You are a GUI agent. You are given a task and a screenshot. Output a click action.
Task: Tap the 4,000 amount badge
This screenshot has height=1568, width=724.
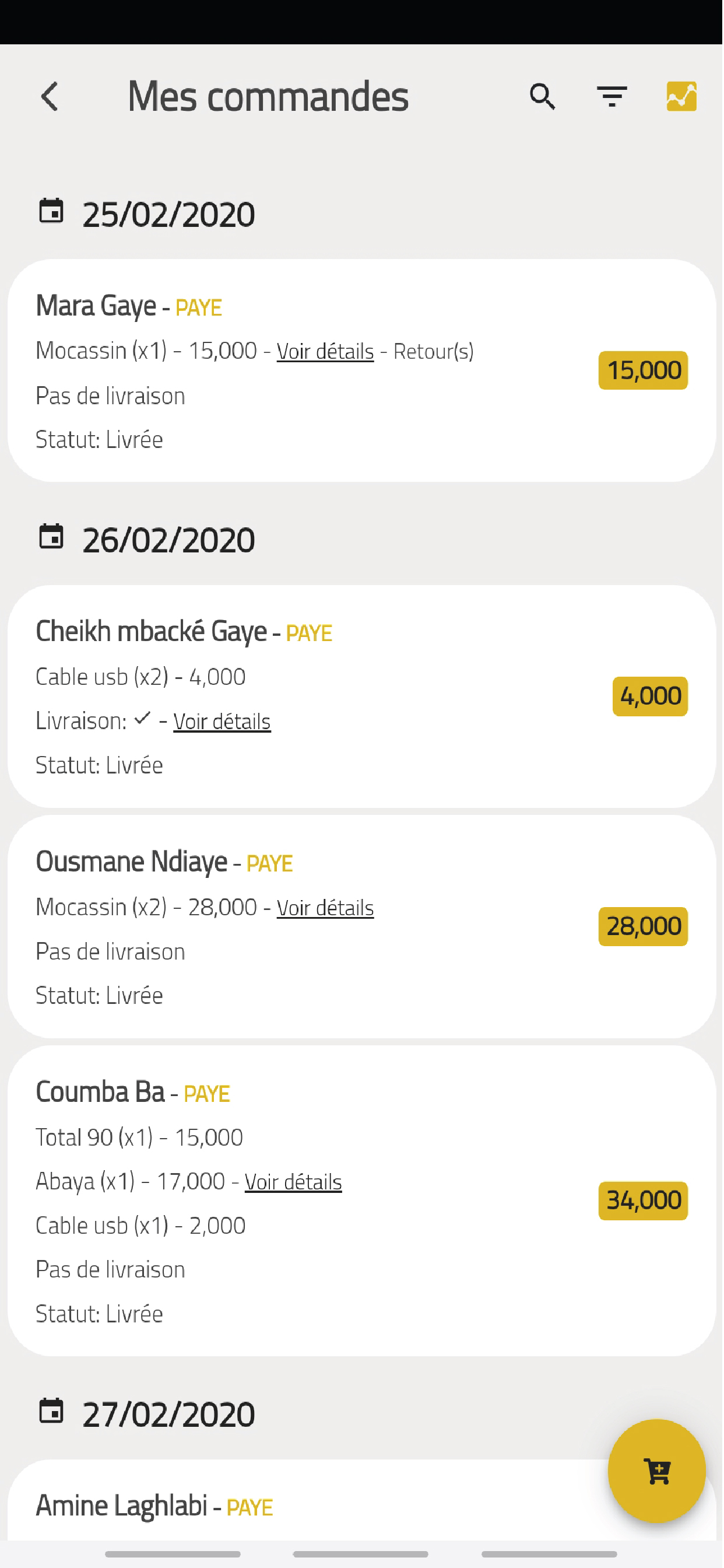651,697
